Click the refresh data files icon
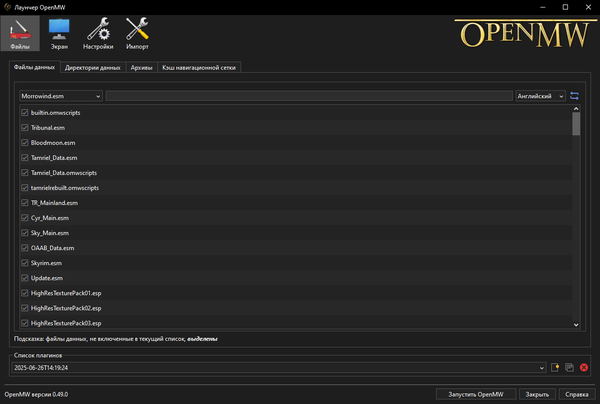The image size is (600, 404). click(x=575, y=96)
